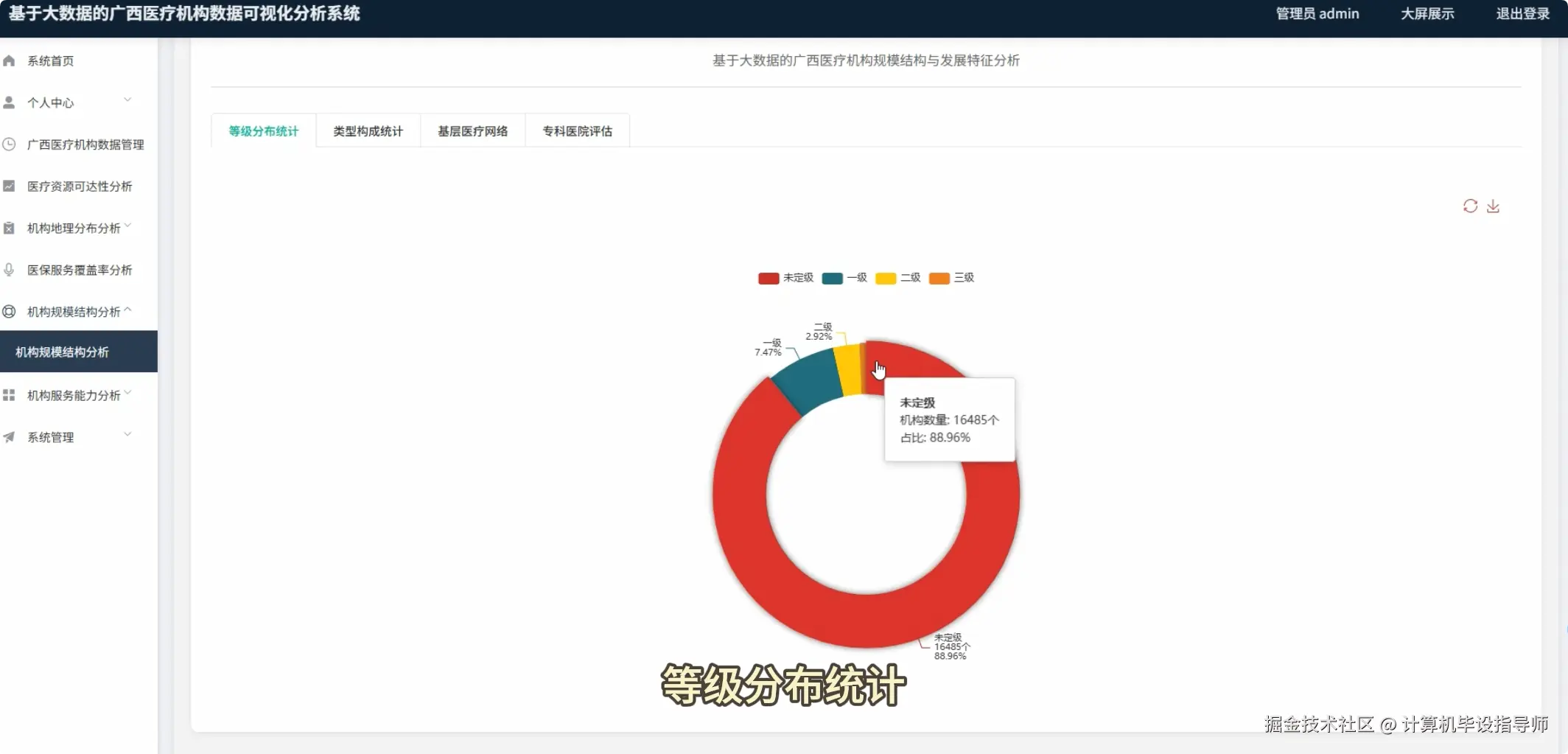Download the chart as image icon
This screenshot has width=1568, height=754.
click(1493, 206)
